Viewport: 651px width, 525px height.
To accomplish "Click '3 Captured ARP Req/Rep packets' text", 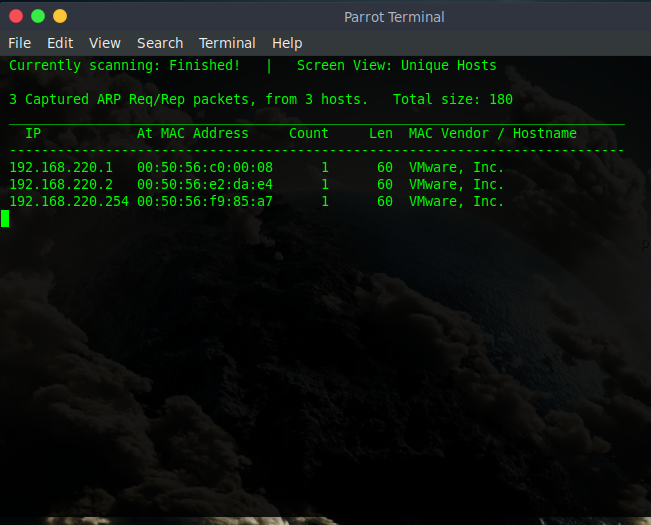I will (133, 100).
